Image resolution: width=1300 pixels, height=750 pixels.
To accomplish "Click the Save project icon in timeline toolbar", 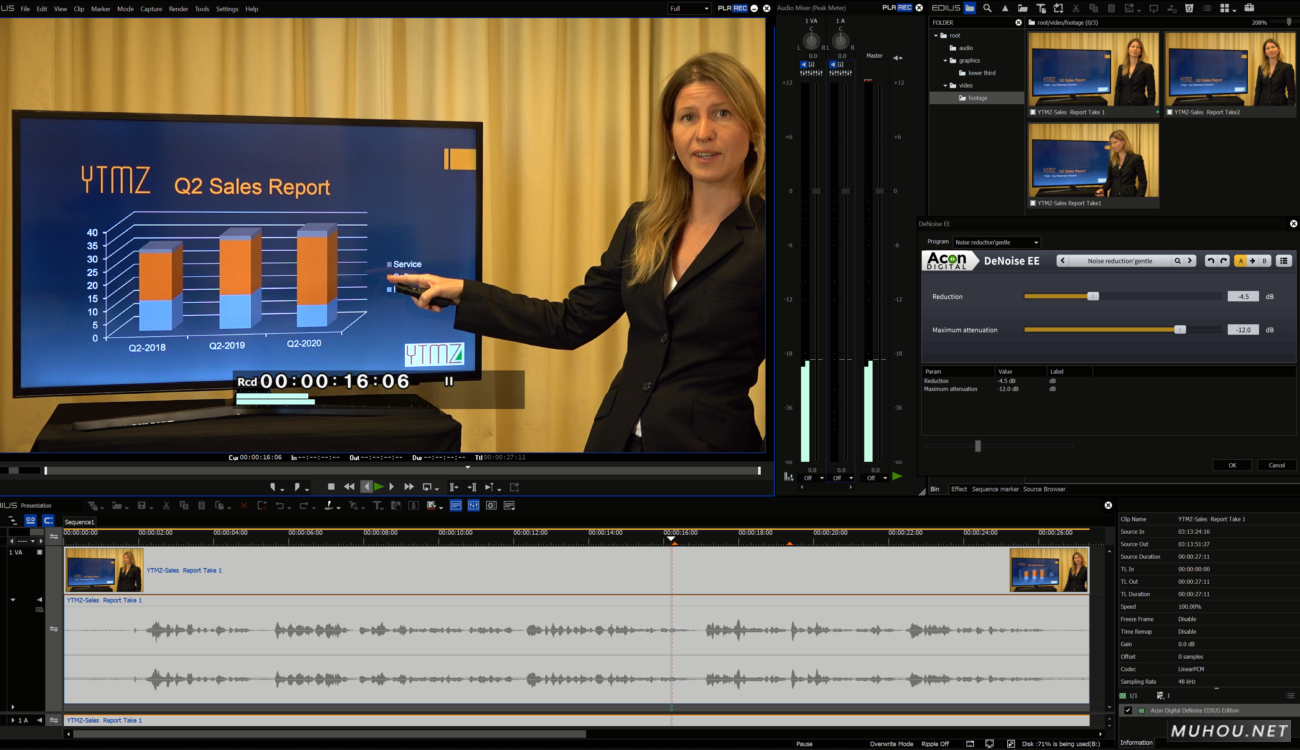I will point(141,506).
